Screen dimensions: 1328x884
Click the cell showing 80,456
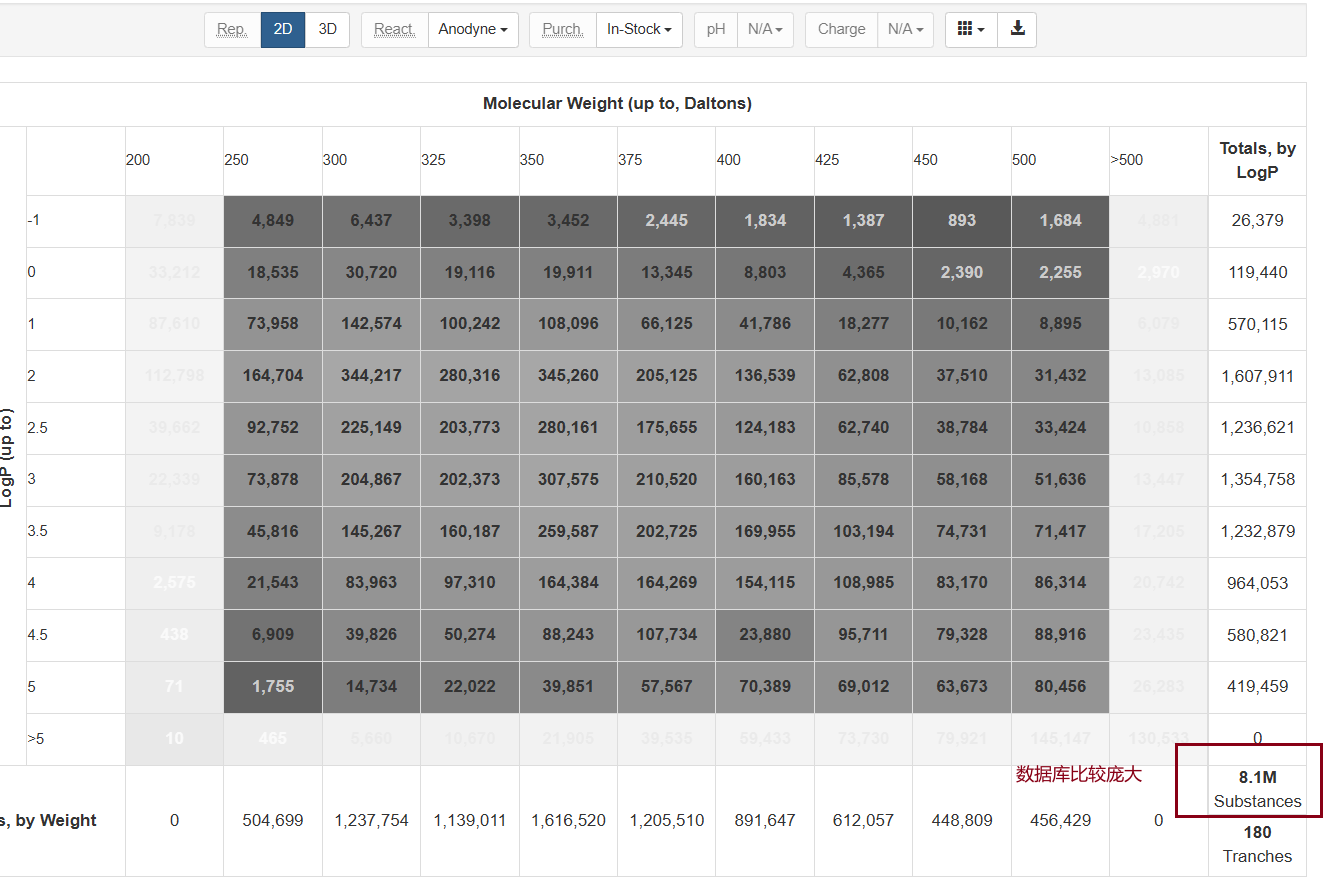tap(1060, 687)
